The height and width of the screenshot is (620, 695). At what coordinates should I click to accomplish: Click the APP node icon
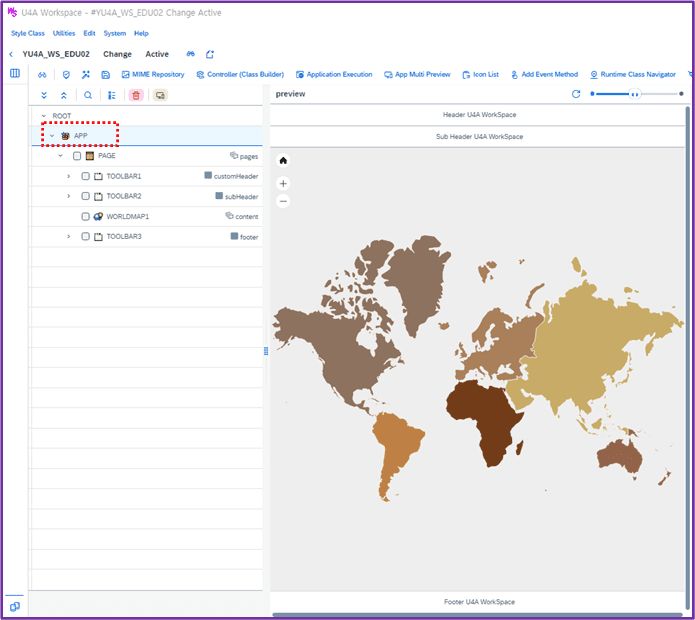click(x=65, y=136)
